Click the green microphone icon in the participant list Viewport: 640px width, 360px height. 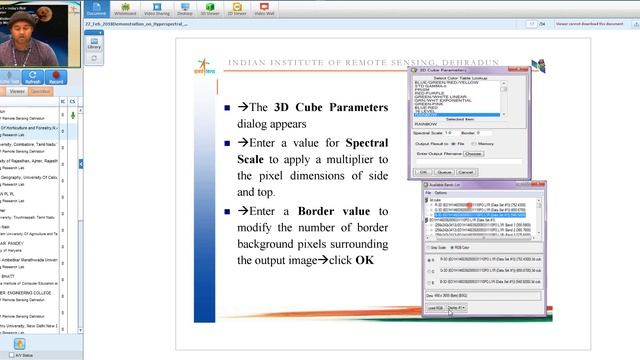[73, 116]
